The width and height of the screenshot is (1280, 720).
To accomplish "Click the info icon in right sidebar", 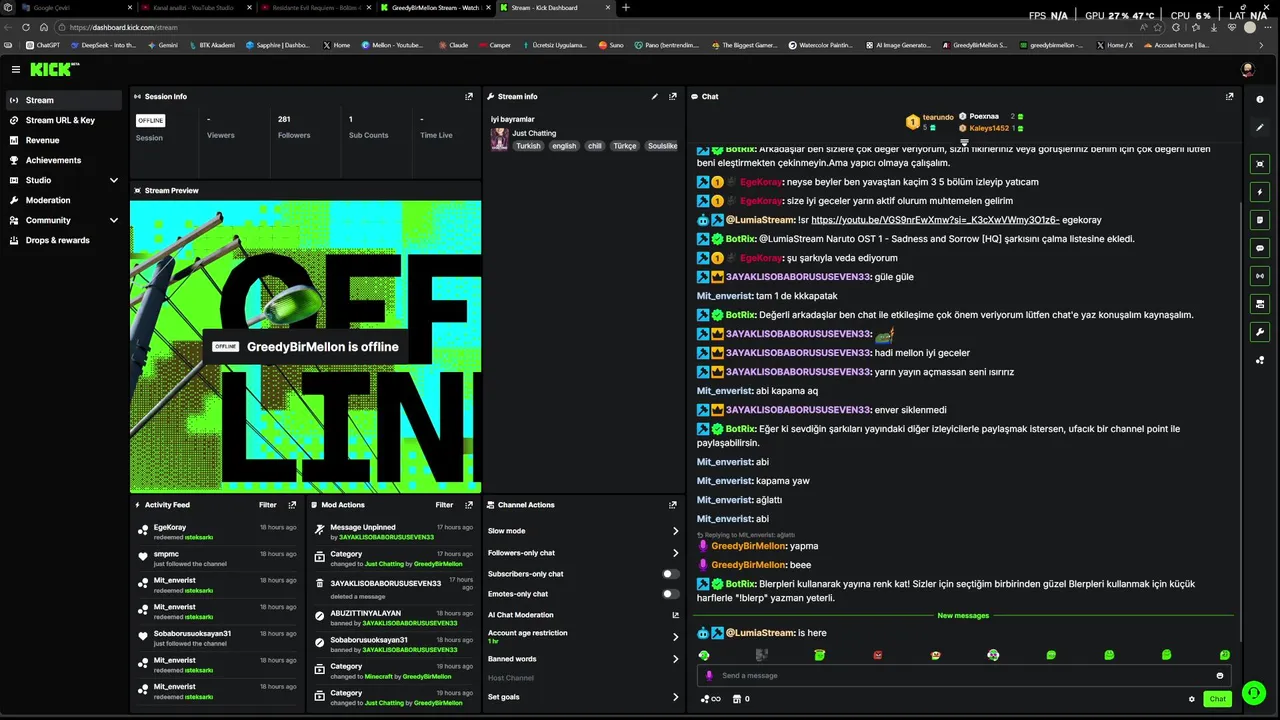I will (1260, 99).
